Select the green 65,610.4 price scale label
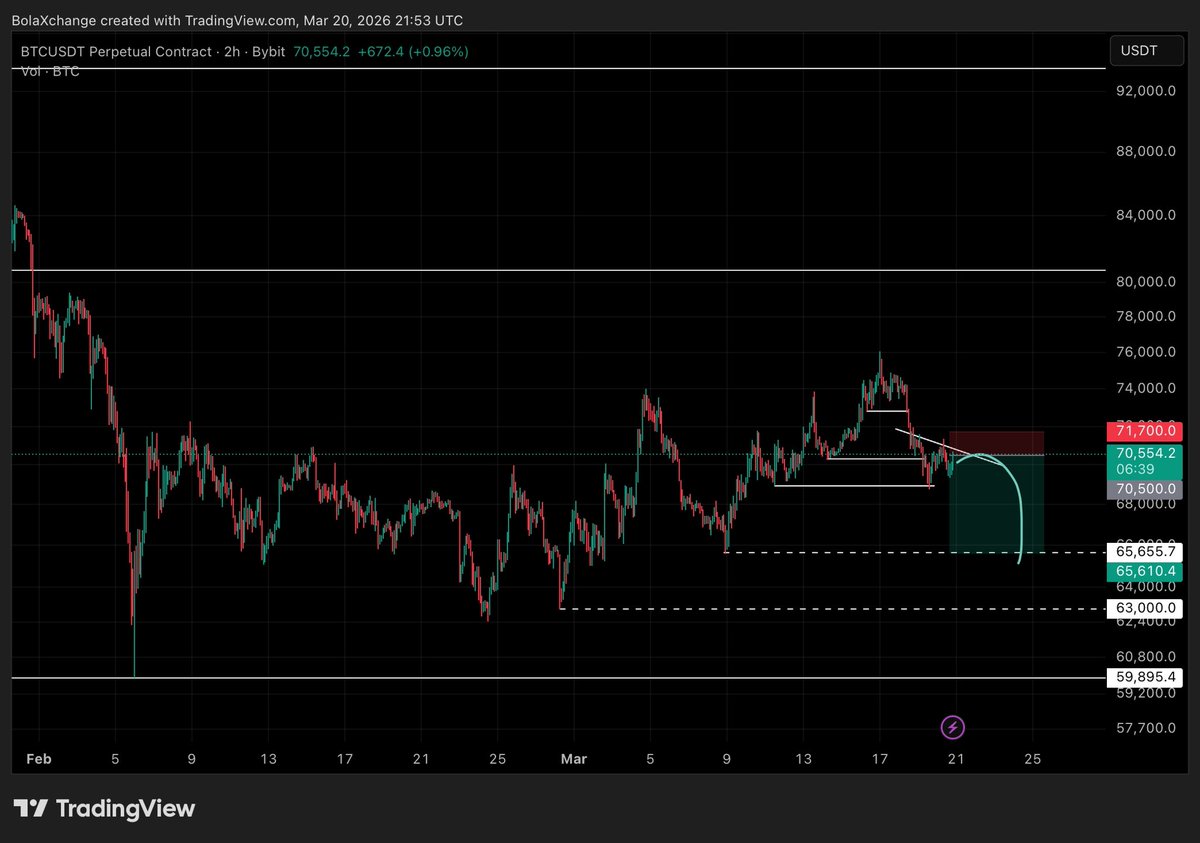This screenshot has height=843, width=1200. pos(1144,570)
